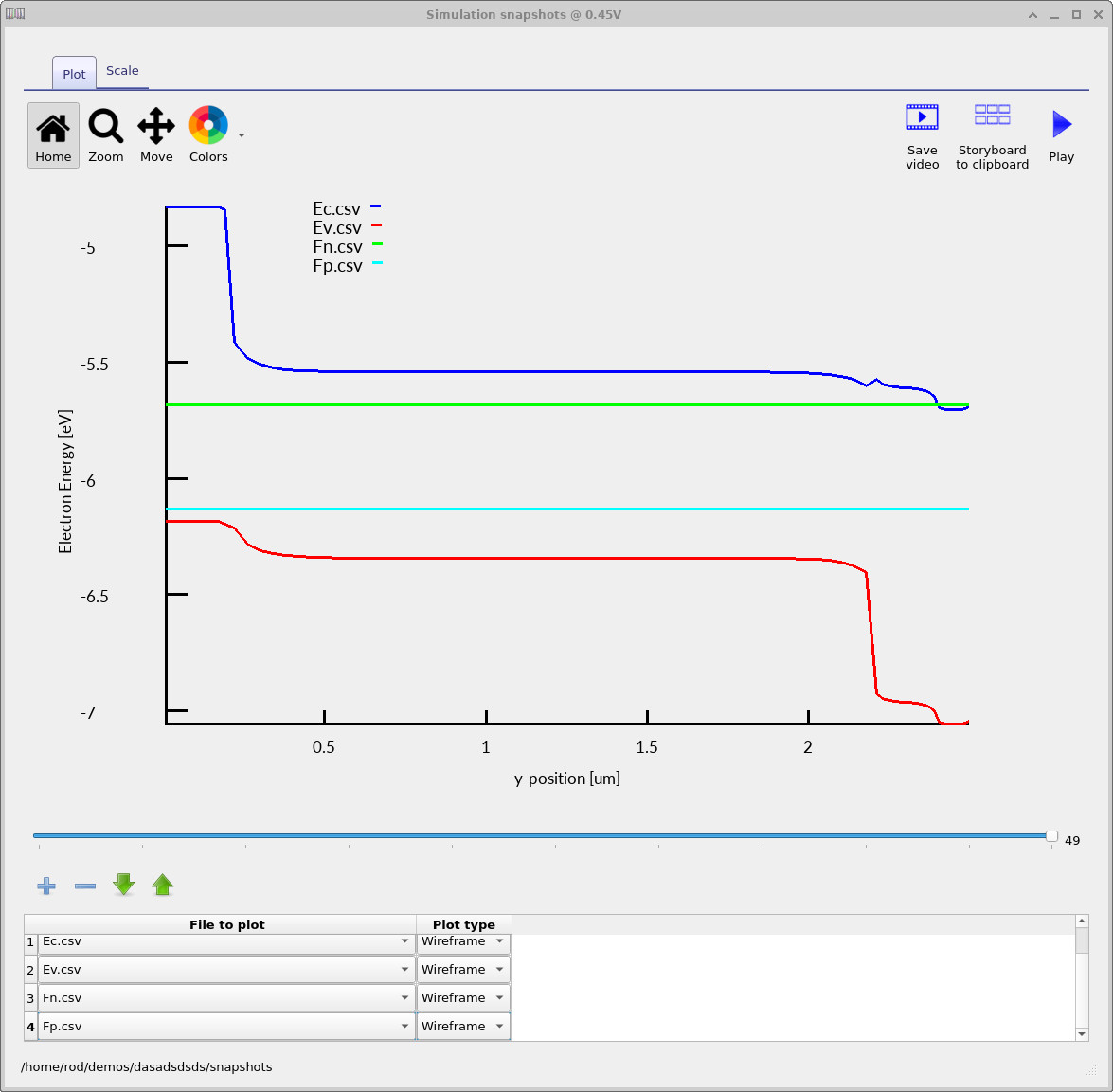Open the Fp.csv file dropdown
Image resolution: width=1113 pixels, height=1092 pixels.
point(226,1026)
